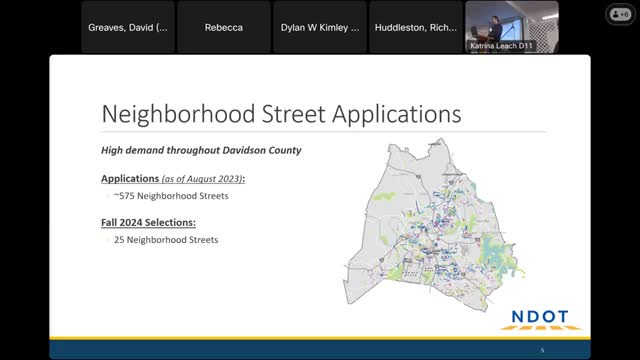Click the yellow dashed stripe under NDOT

pyautogui.click(x=541, y=327)
